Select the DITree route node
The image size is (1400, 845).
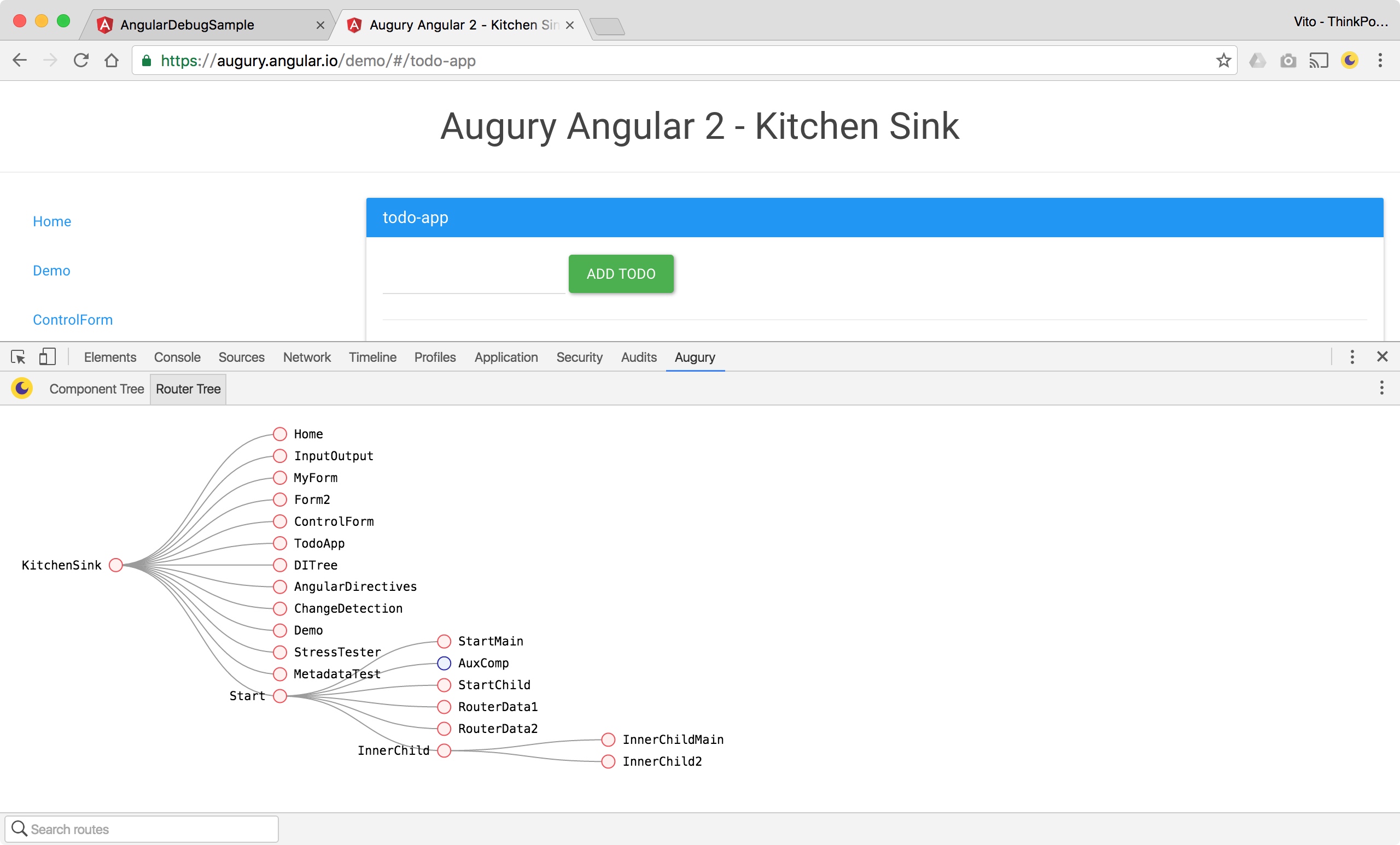coord(279,565)
